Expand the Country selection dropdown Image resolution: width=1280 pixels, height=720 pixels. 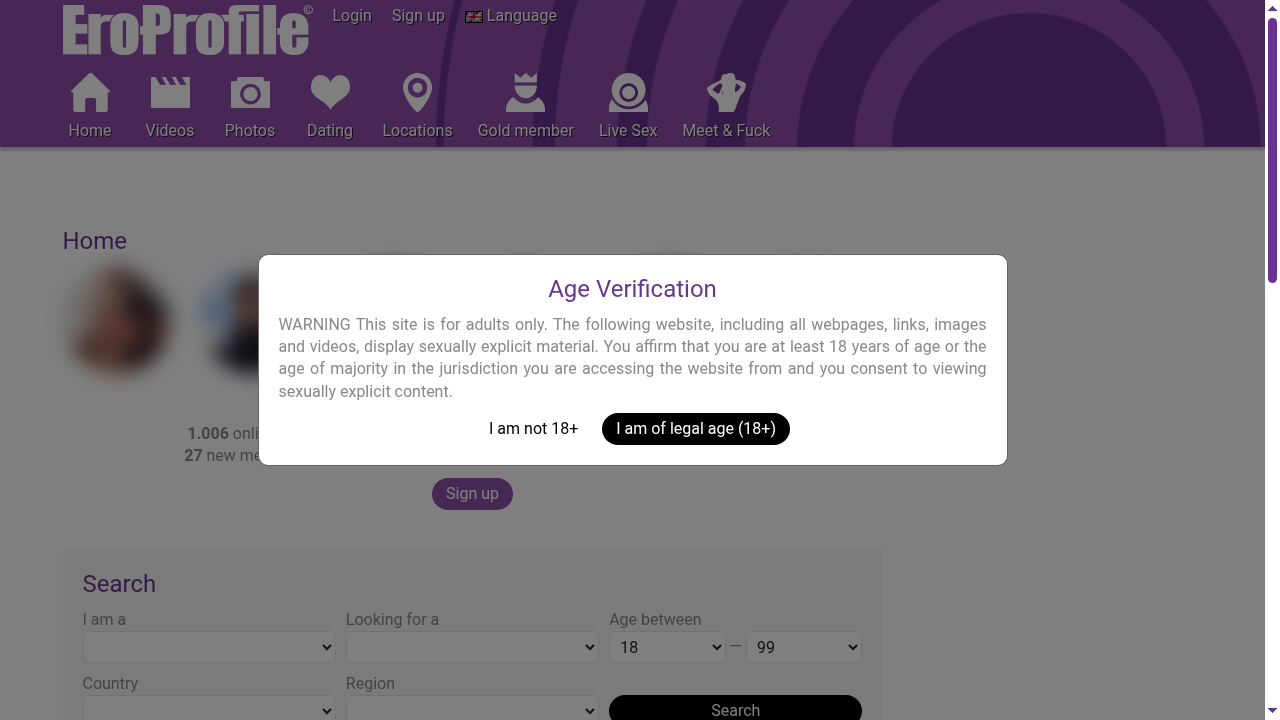208,709
